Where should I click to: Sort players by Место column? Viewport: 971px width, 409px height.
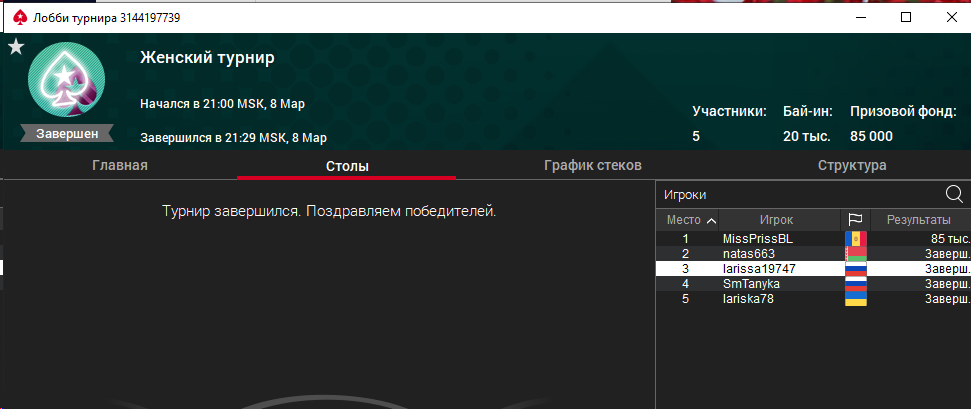coord(687,219)
